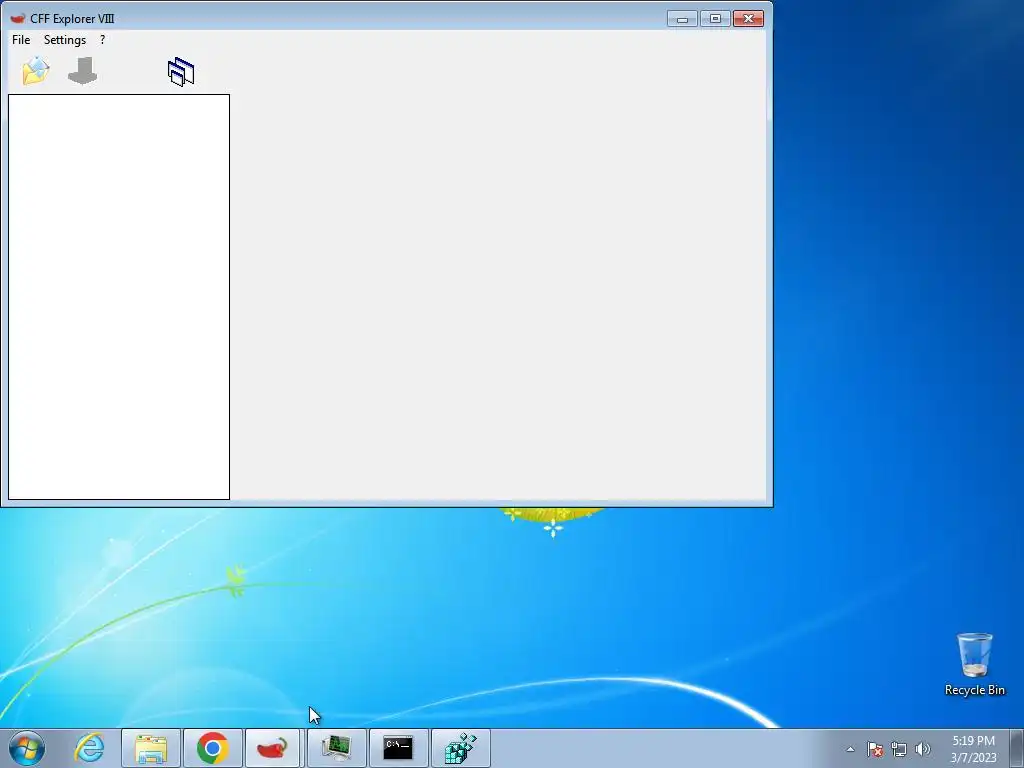Open Action Center flag icon
This screenshot has width=1024, height=768.
pyautogui.click(x=875, y=749)
